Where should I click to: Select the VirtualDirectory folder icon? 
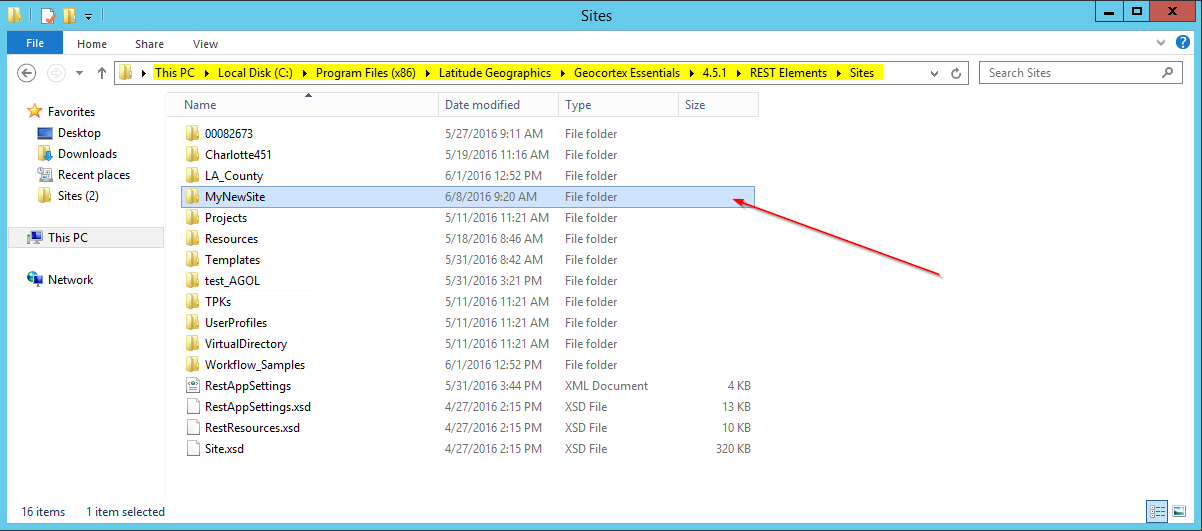tap(193, 344)
